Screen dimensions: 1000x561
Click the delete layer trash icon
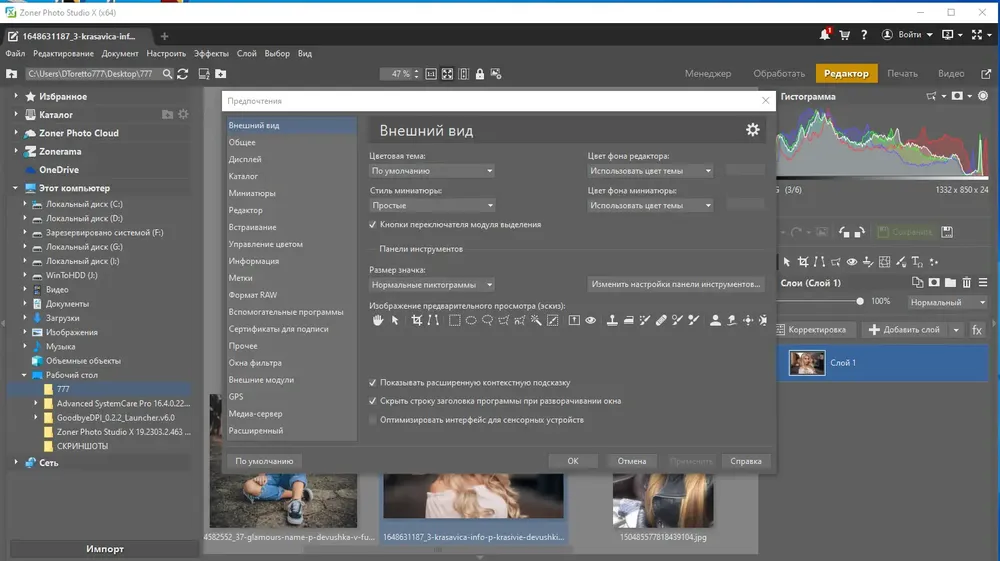click(966, 283)
